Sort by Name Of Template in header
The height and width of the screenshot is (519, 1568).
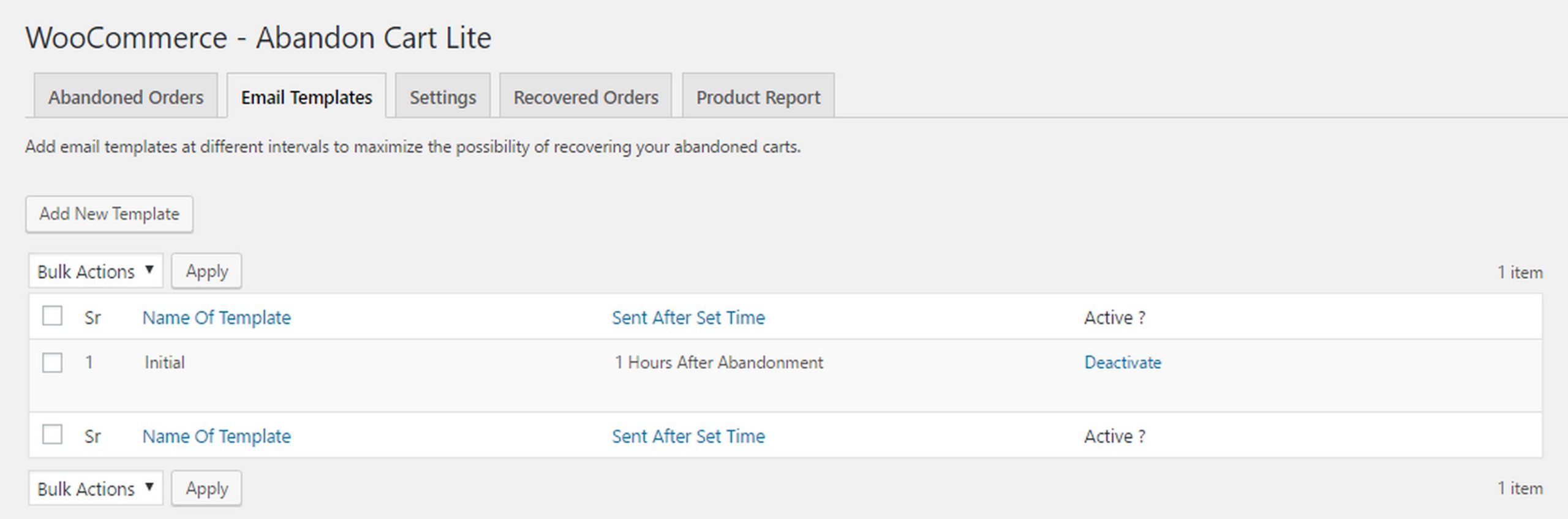pos(216,317)
